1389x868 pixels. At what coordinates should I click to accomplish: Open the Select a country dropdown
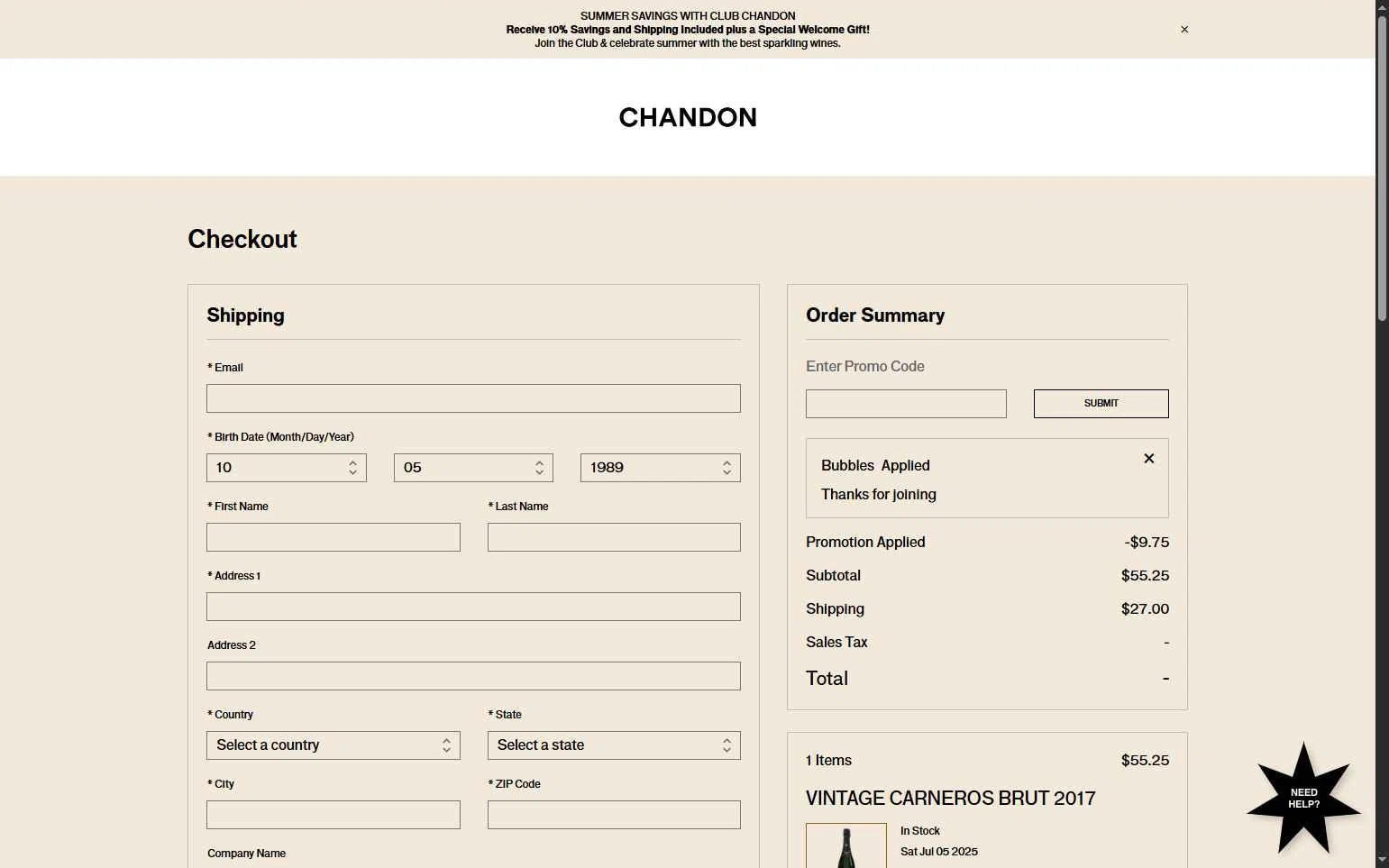334,745
